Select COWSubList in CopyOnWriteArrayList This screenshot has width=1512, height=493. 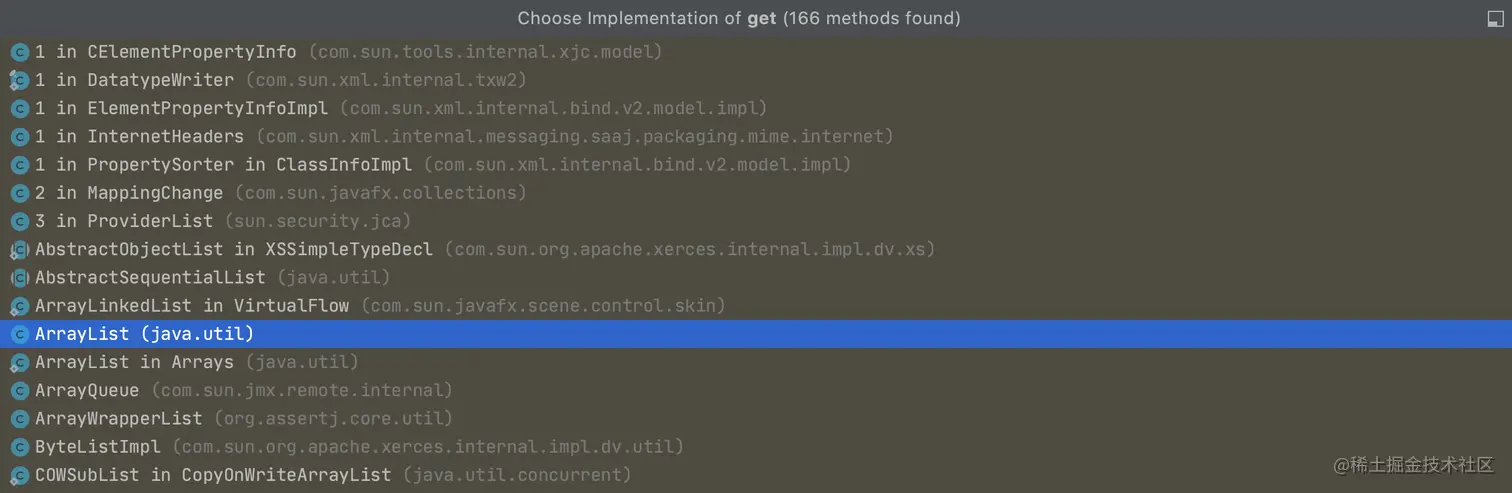[x=756, y=475]
